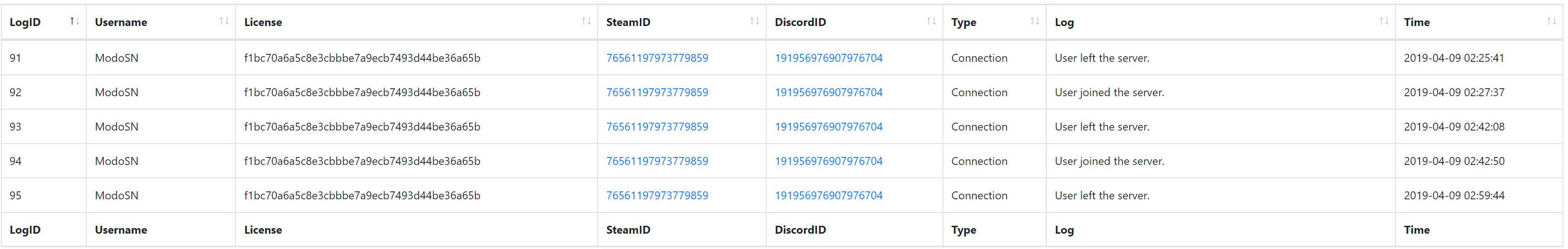Open DiscordID link in LogID 94 row
This screenshot has width=1568, height=249.
(x=828, y=161)
